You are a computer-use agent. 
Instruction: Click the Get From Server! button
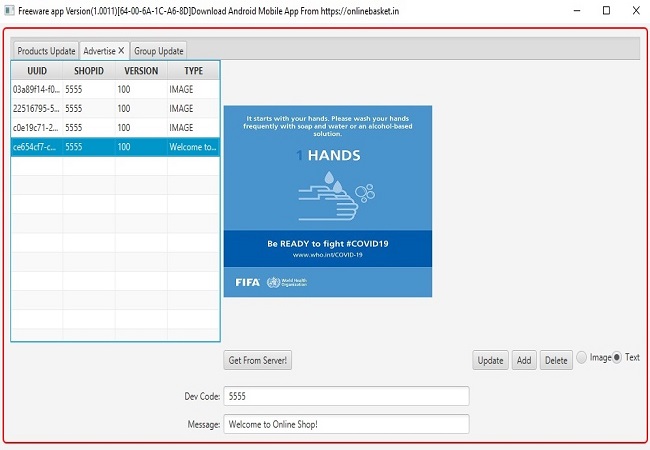click(258, 360)
